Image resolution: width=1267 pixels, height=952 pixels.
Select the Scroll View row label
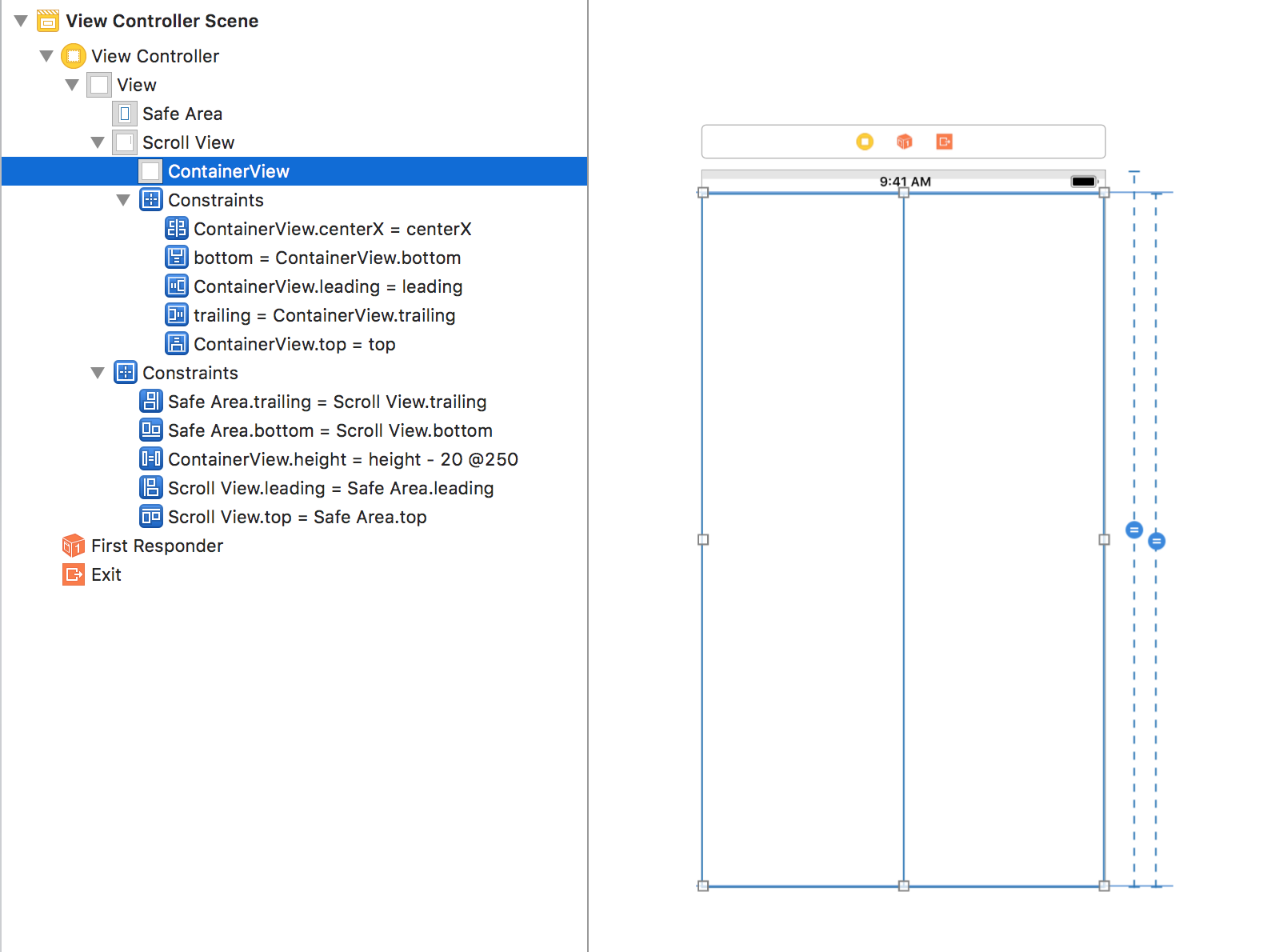(x=189, y=142)
